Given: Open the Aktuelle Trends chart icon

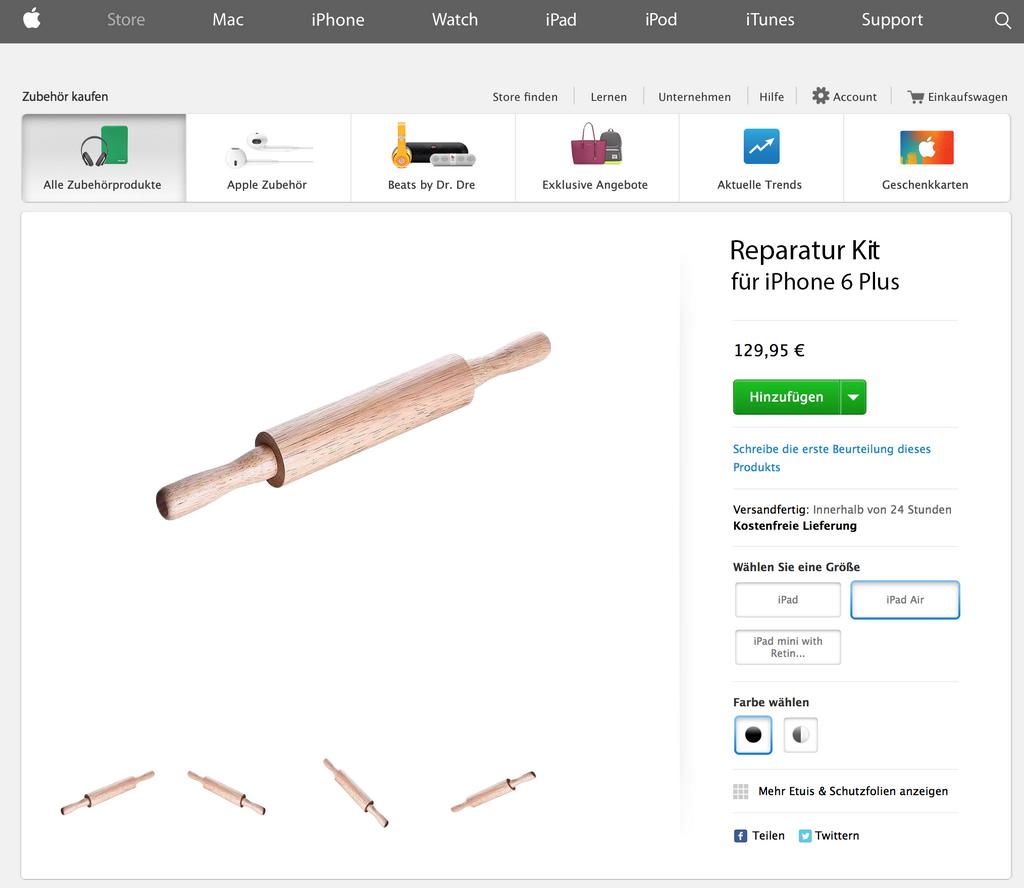Looking at the screenshot, I should pos(761,146).
